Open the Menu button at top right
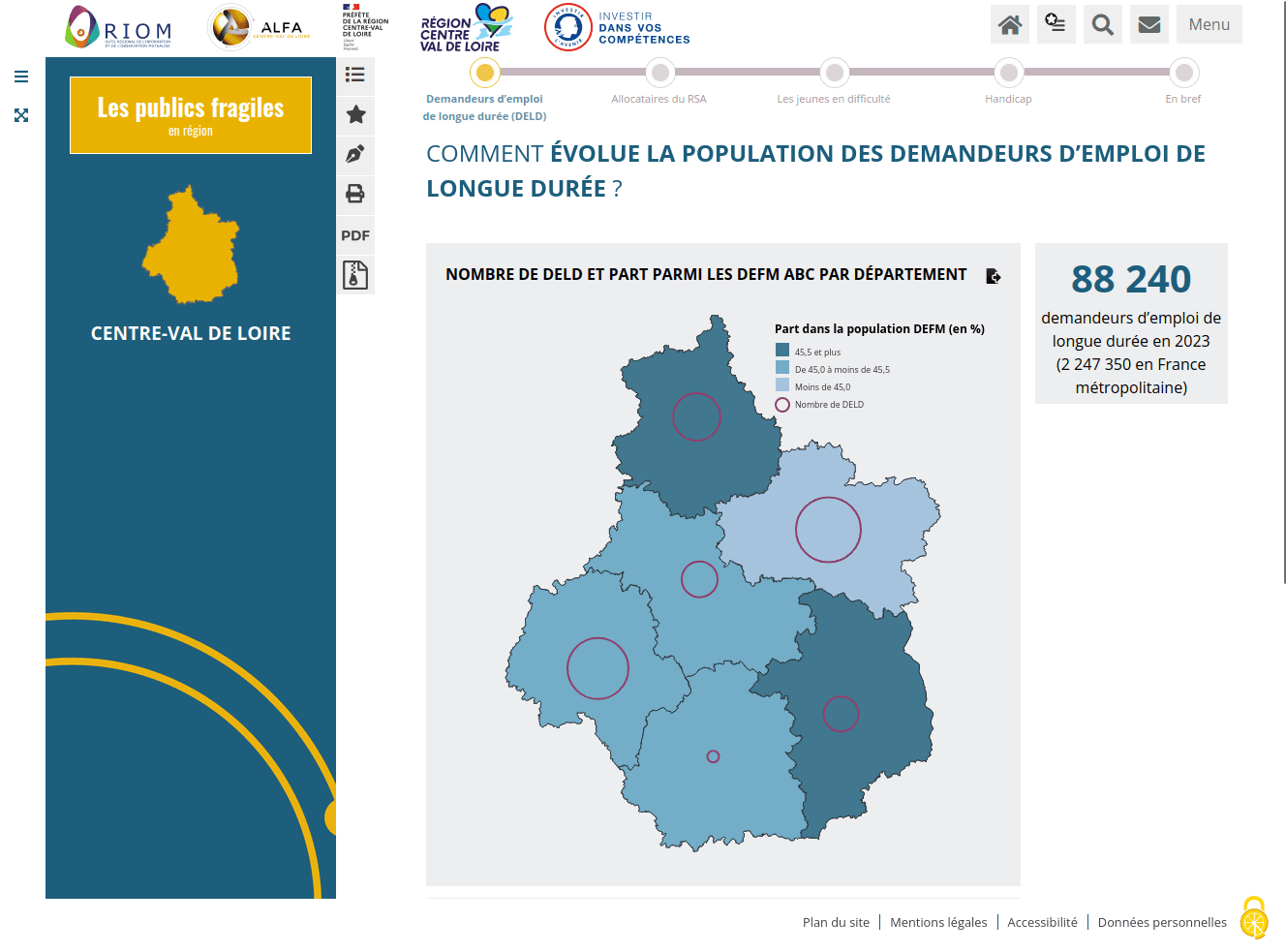1286x952 pixels. pos(1209,24)
